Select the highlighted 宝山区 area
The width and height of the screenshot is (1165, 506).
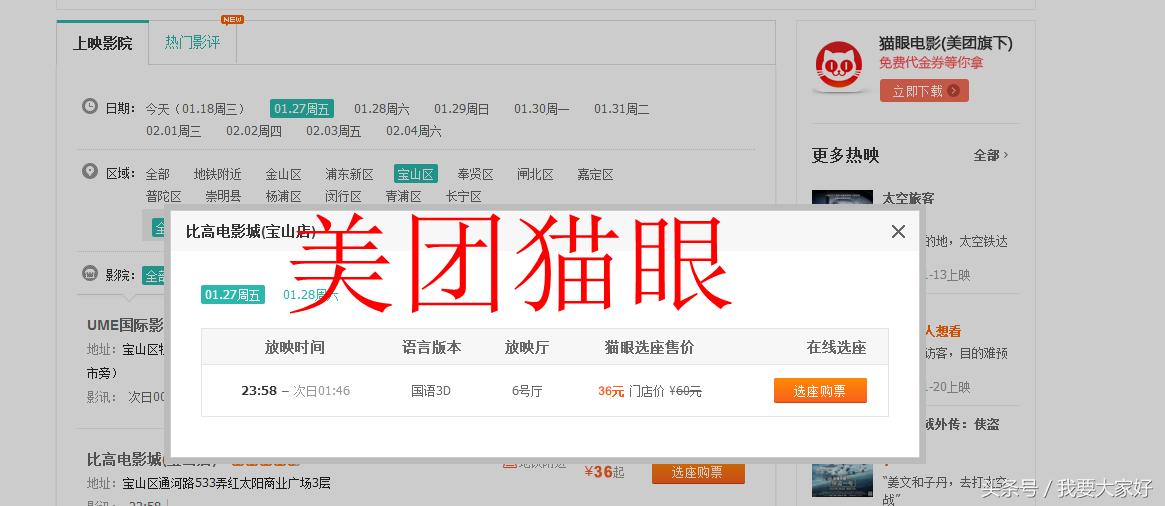tap(415, 175)
